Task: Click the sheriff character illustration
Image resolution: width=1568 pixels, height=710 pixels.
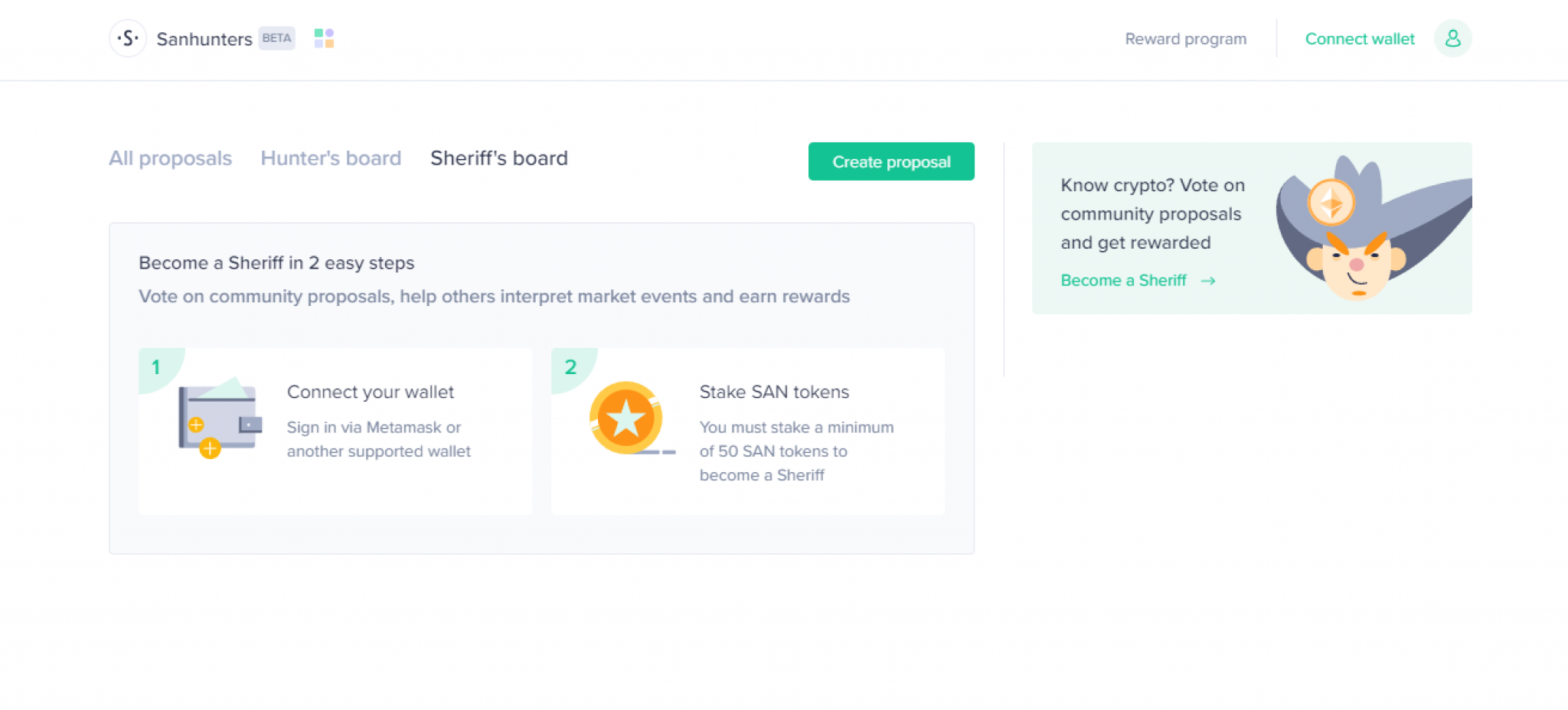Action: [x=1373, y=228]
